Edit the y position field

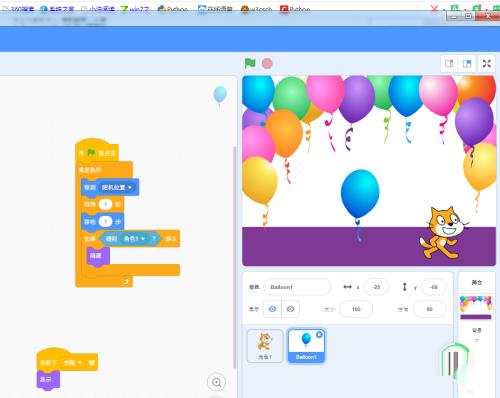tap(434, 287)
